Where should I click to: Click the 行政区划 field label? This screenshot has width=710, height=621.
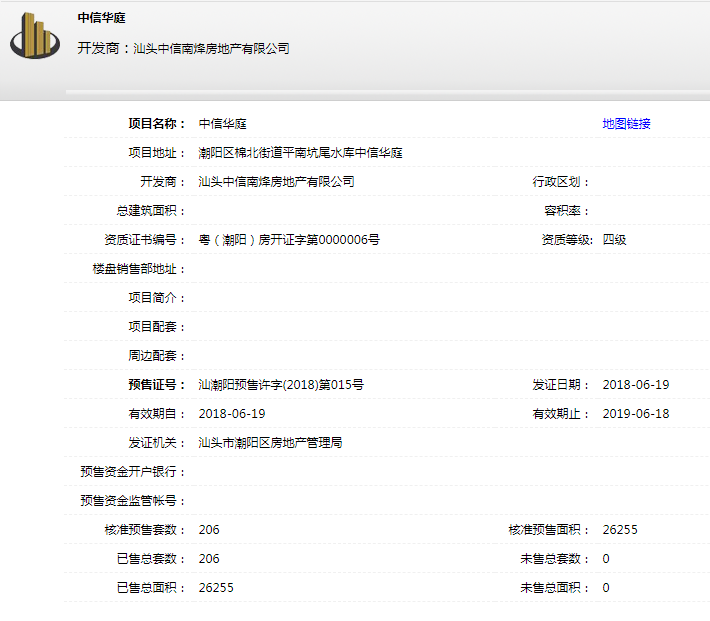tap(560, 182)
